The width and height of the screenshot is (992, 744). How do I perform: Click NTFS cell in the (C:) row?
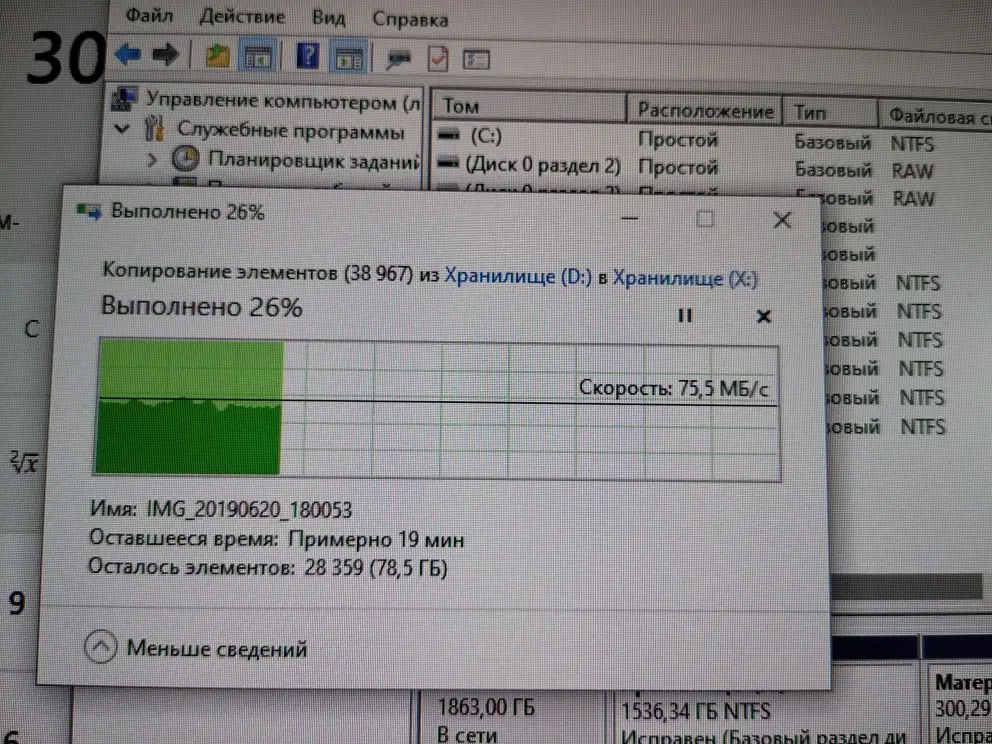pos(912,144)
